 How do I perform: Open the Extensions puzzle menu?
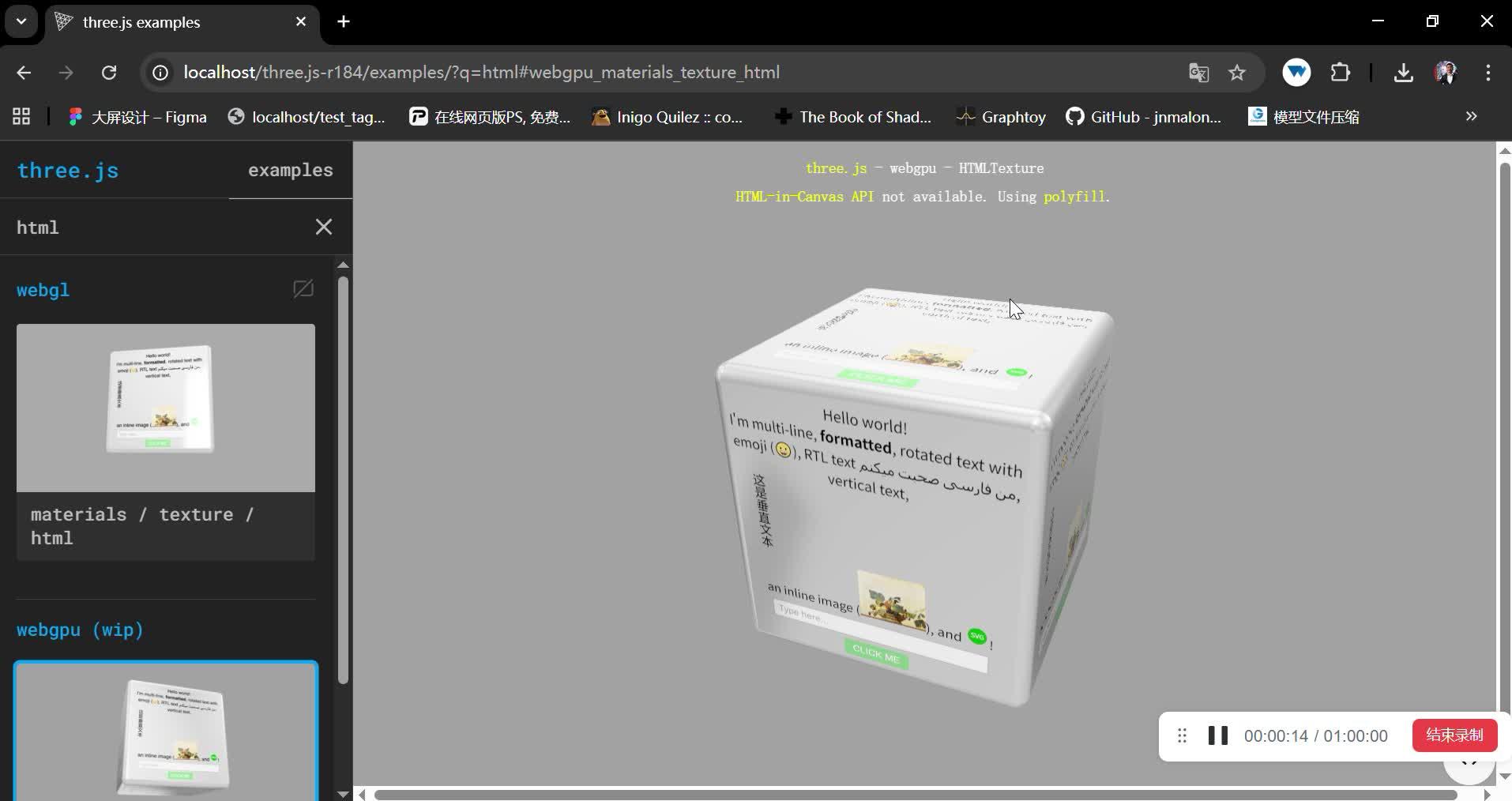click(1341, 73)
